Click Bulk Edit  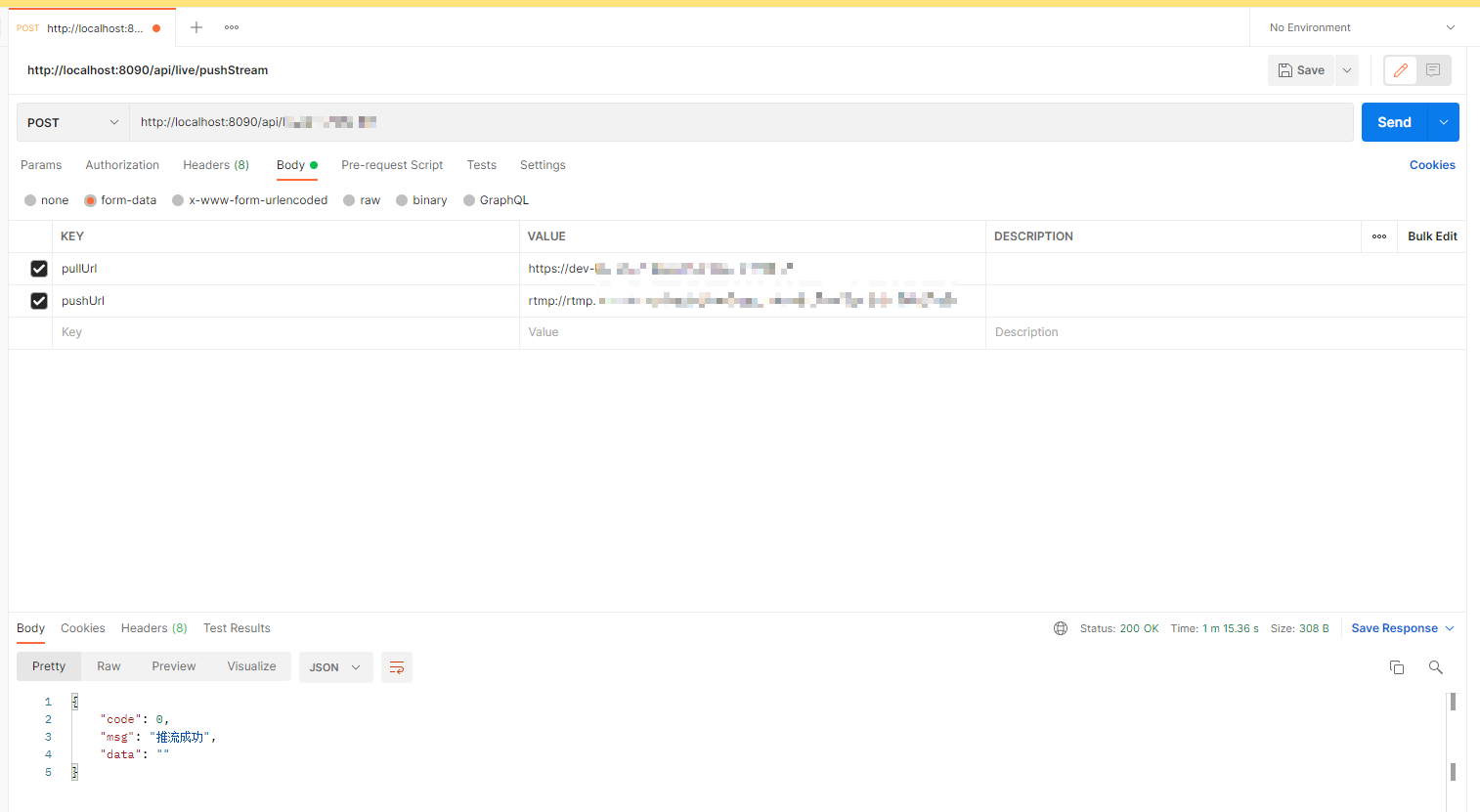point(1432,236)
